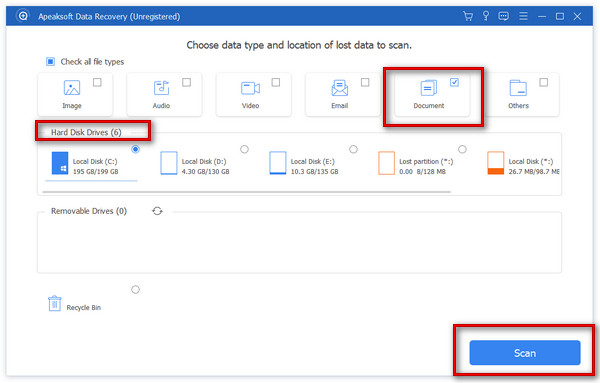The image size is (600, 383).
Task: Enable the Video checkbox
Action: [276, 82]
